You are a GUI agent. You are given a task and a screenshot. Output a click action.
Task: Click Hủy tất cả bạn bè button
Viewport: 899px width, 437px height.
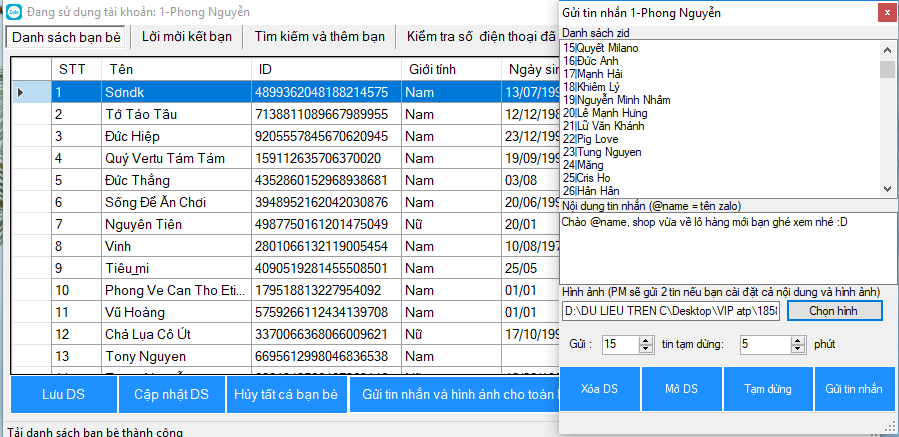287,394
